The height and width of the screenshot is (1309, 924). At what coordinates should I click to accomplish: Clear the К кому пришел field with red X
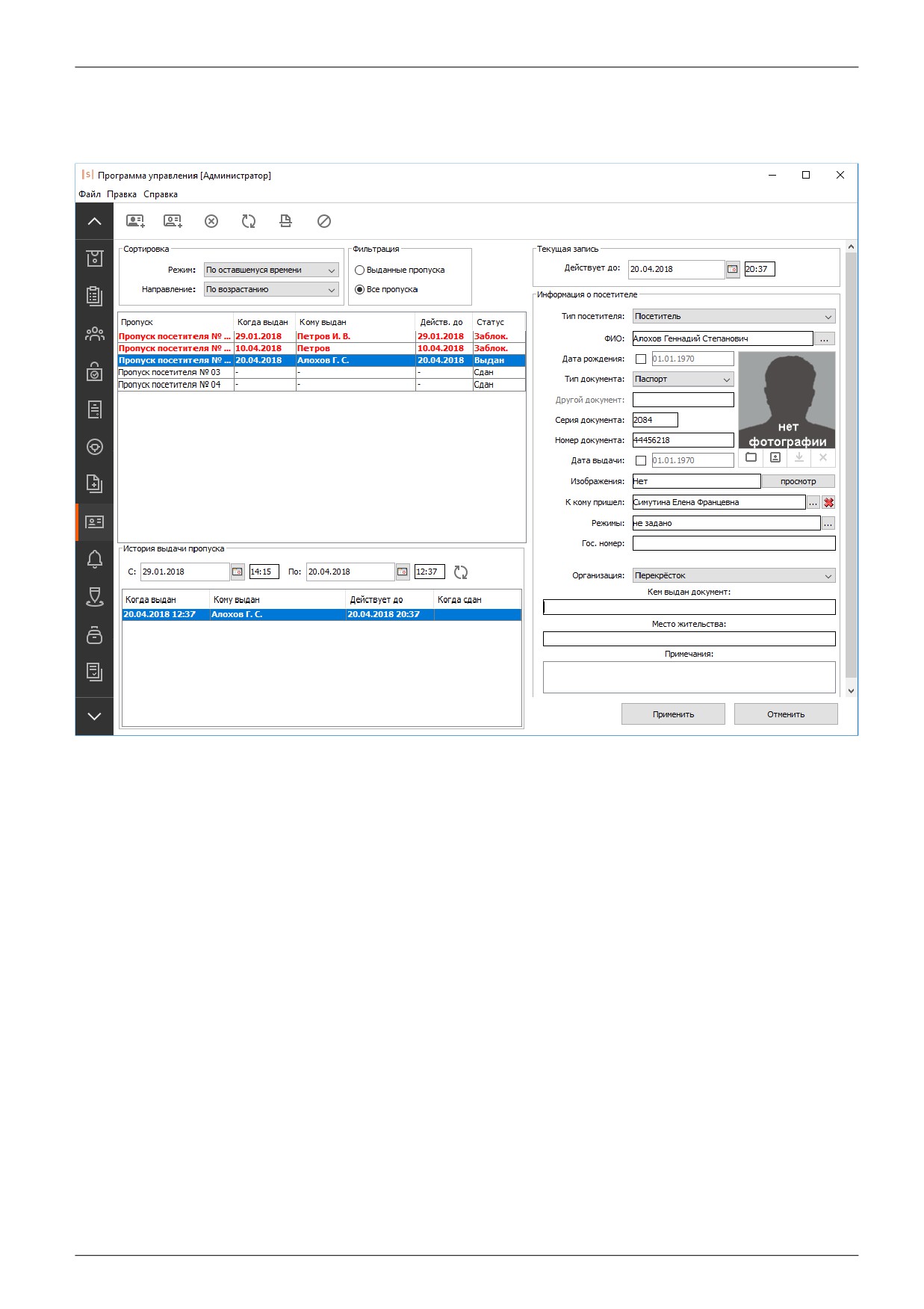(x=828, y=503)
